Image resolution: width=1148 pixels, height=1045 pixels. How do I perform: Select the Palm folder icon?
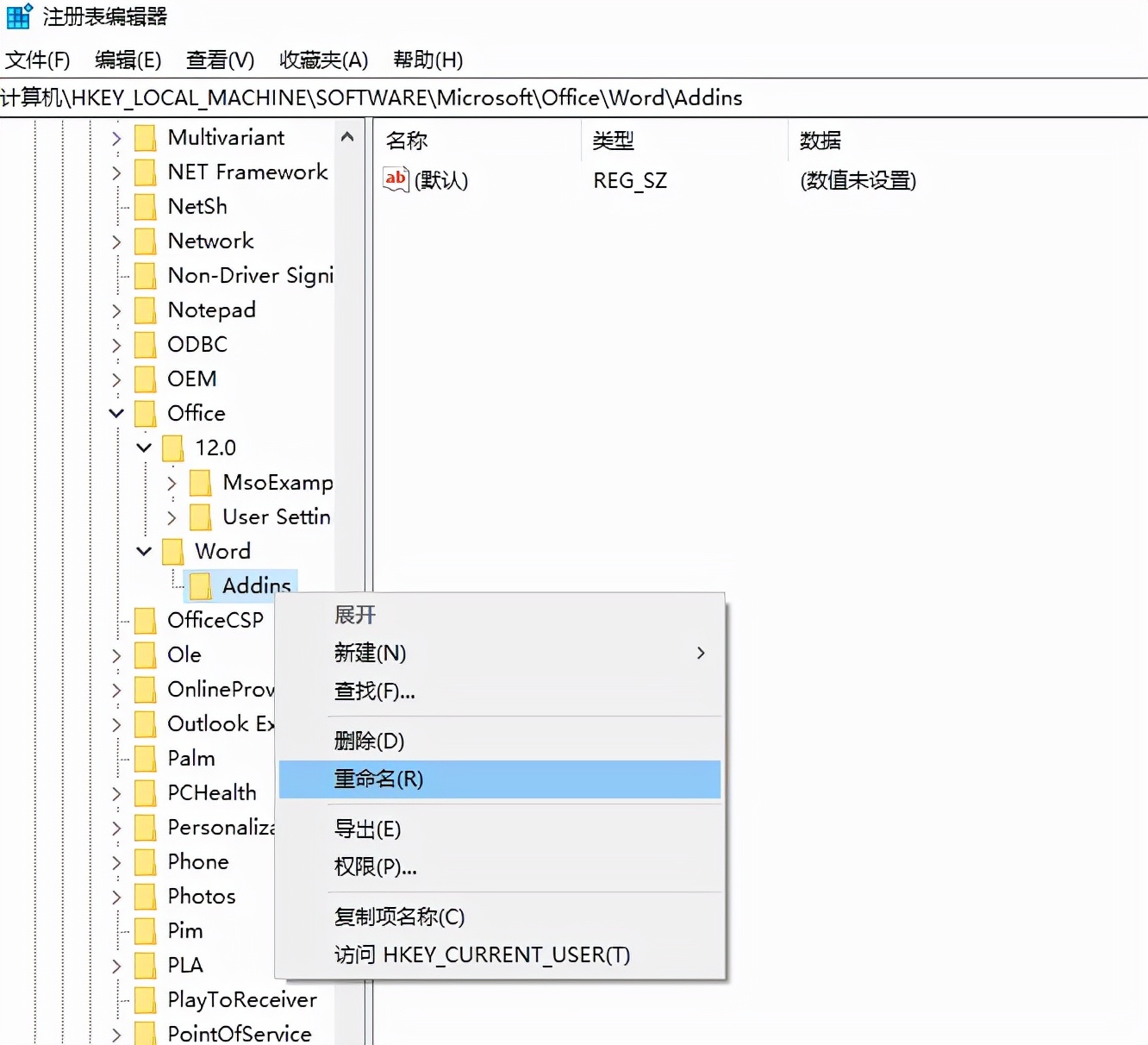coord(146,759)
